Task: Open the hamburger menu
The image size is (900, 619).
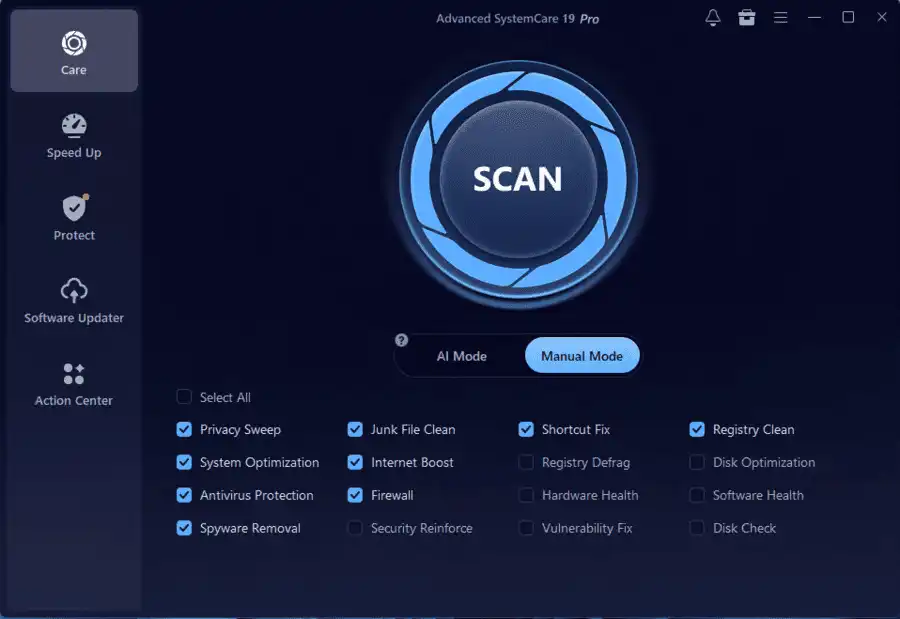Action: [x=780, y=17]
